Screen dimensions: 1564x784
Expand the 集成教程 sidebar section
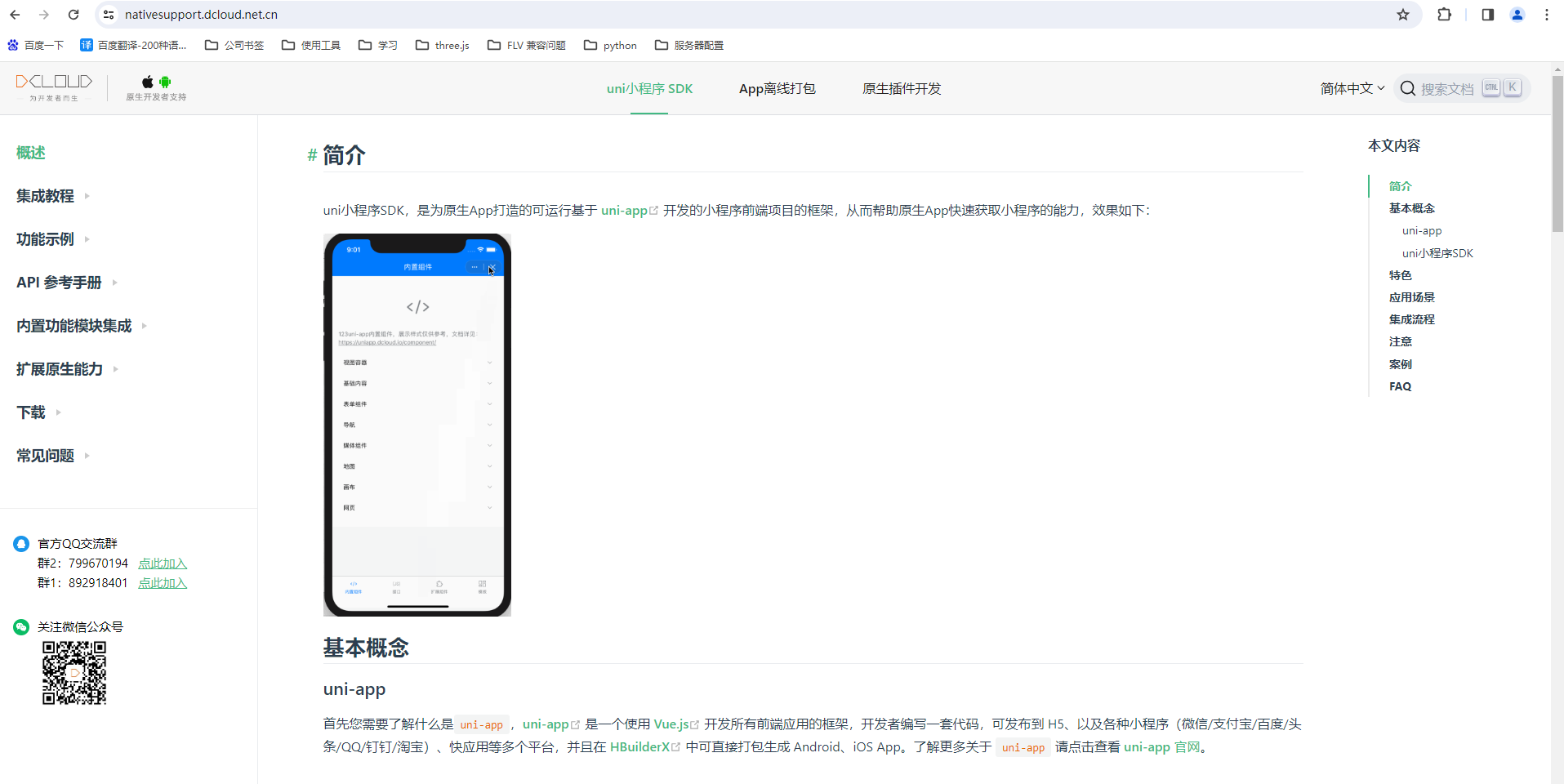coord(53,196)
